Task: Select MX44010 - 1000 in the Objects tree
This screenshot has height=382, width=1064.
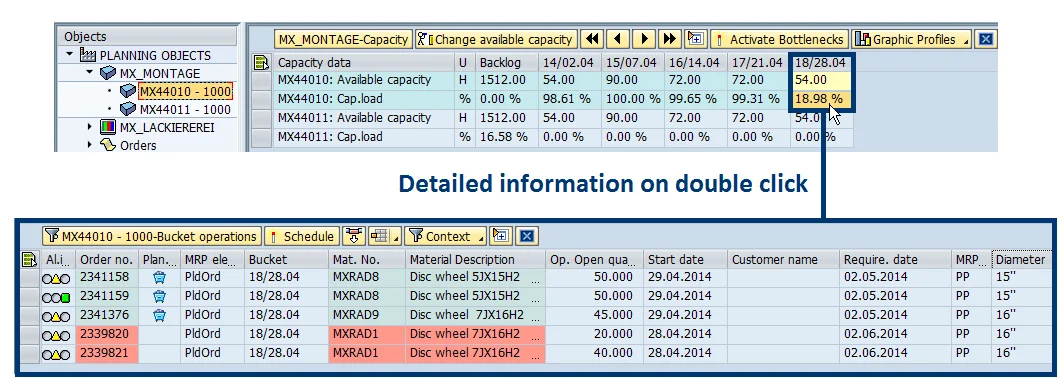Action: coord(185,91)
